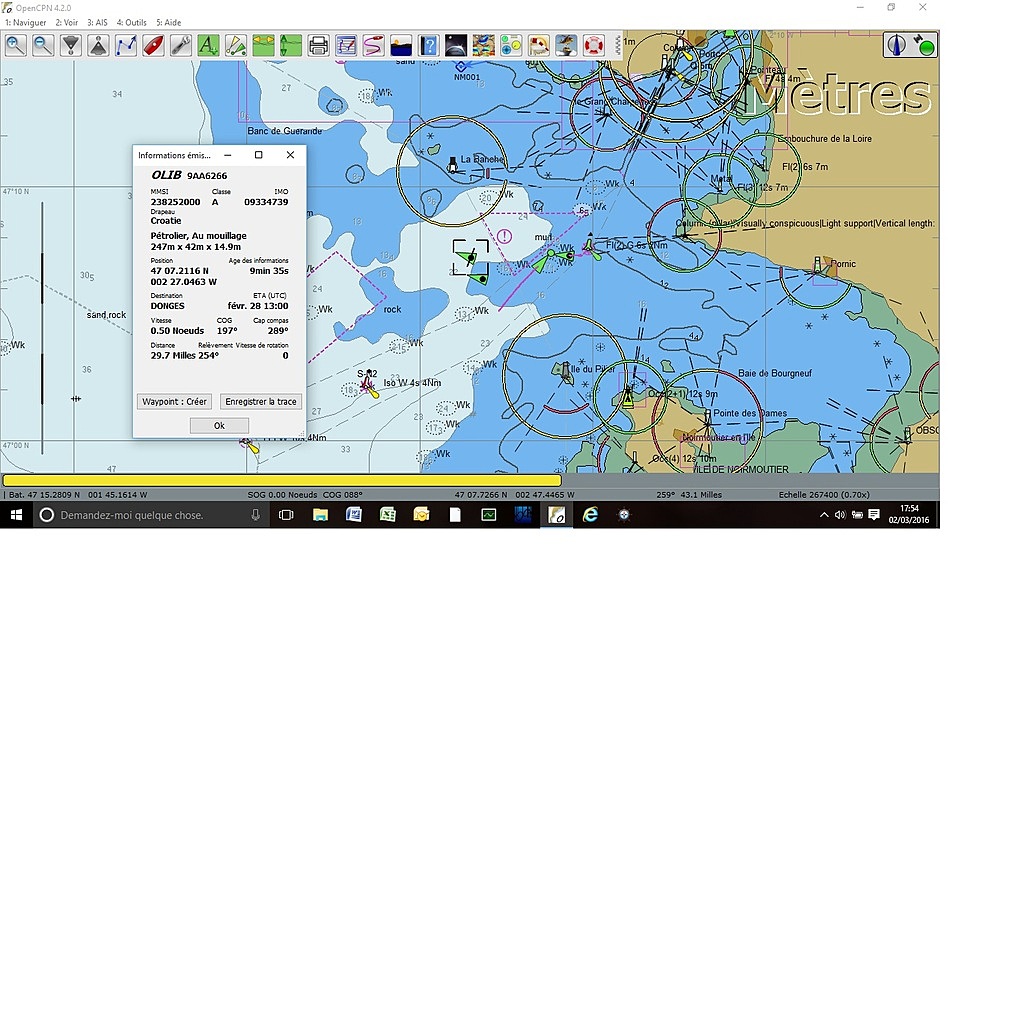
Task: Click the Waypoint : Créer button
Action: 174,402
